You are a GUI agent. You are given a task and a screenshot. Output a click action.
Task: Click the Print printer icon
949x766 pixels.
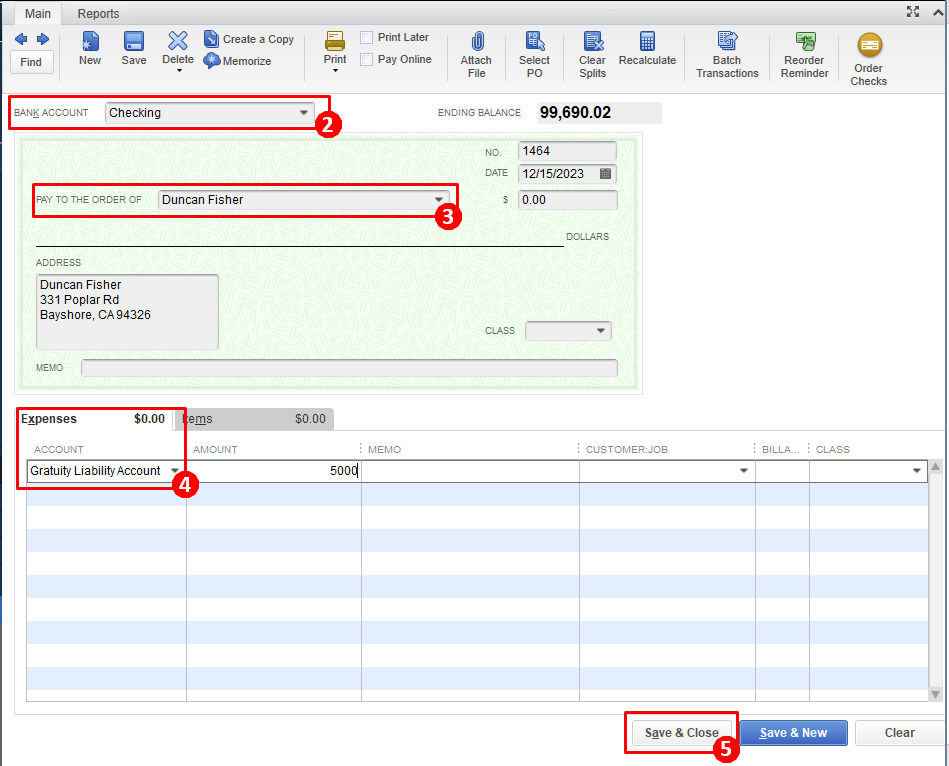pyautogui.click(x=335, y=41)
